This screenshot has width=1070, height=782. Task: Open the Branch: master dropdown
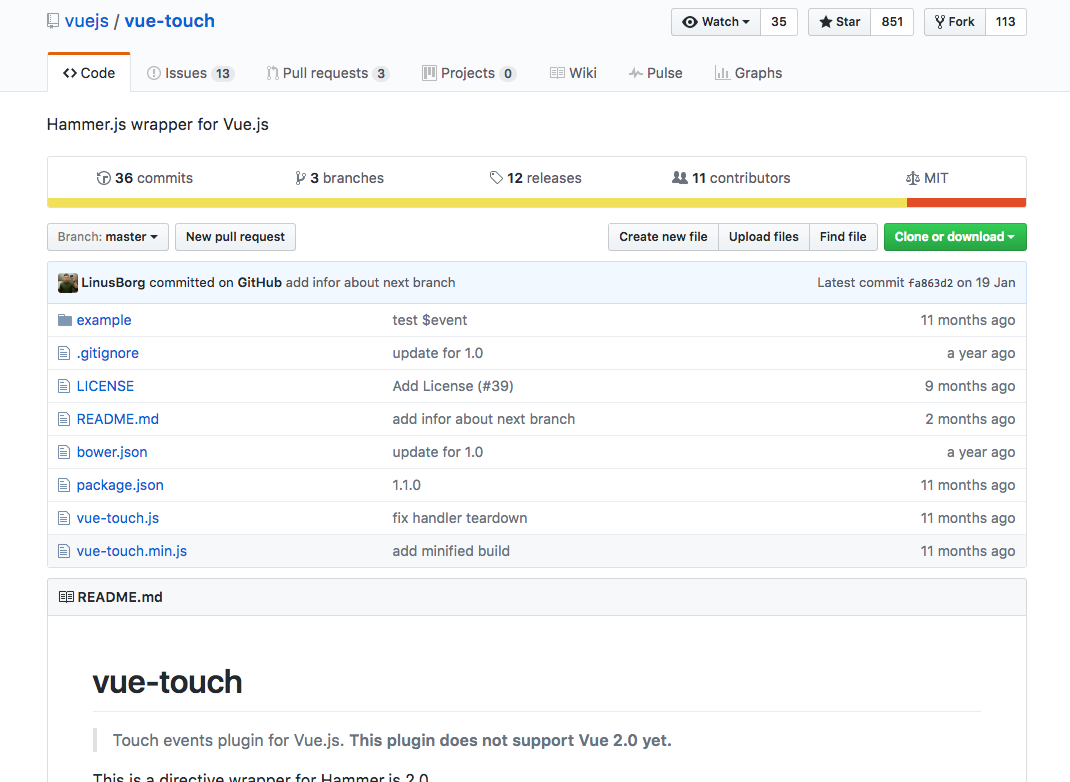click(108, 237)
